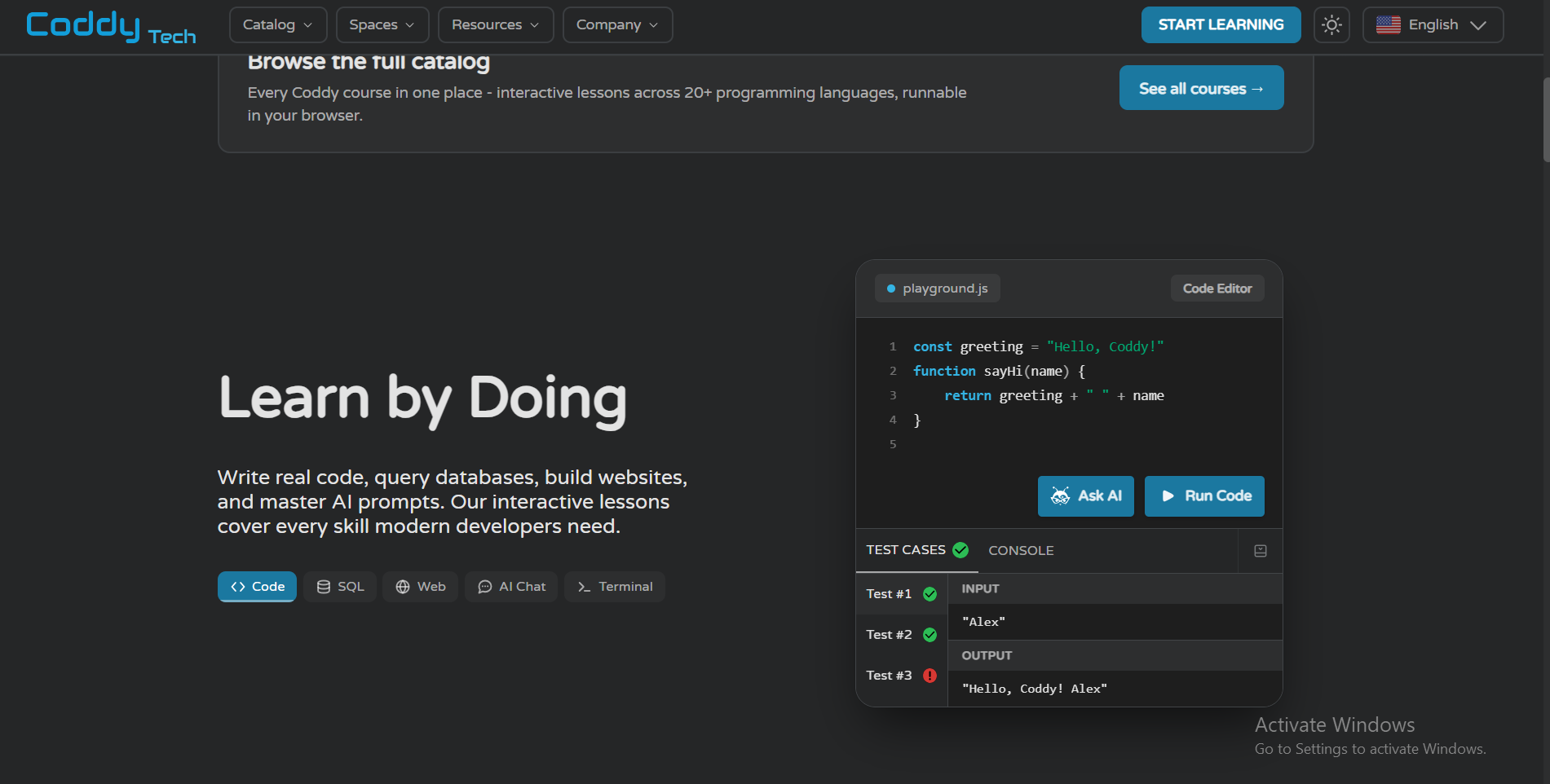Select the Terminal tab

point(615,587)
